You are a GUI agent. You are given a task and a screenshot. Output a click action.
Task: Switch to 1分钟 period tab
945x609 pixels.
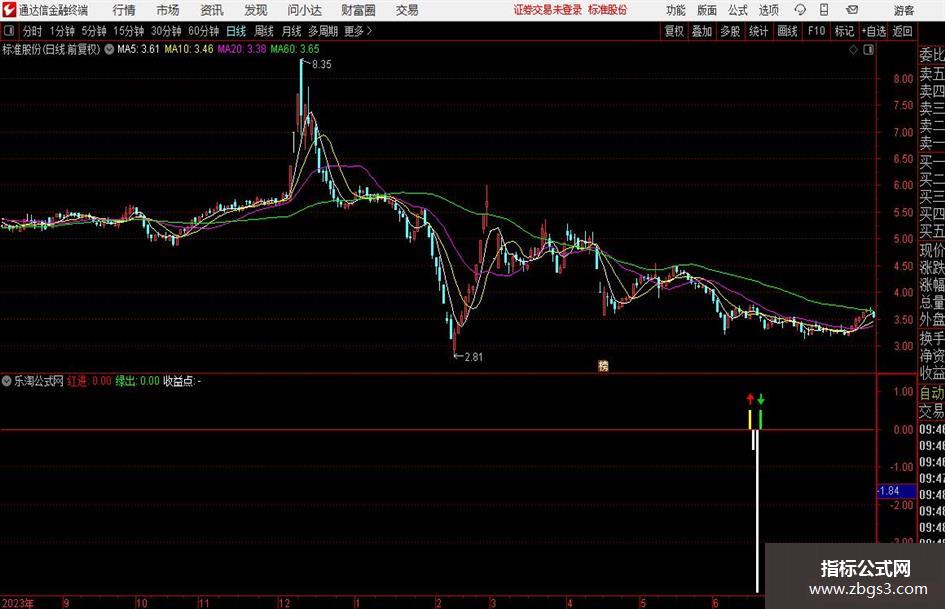(x=62, y=31)
